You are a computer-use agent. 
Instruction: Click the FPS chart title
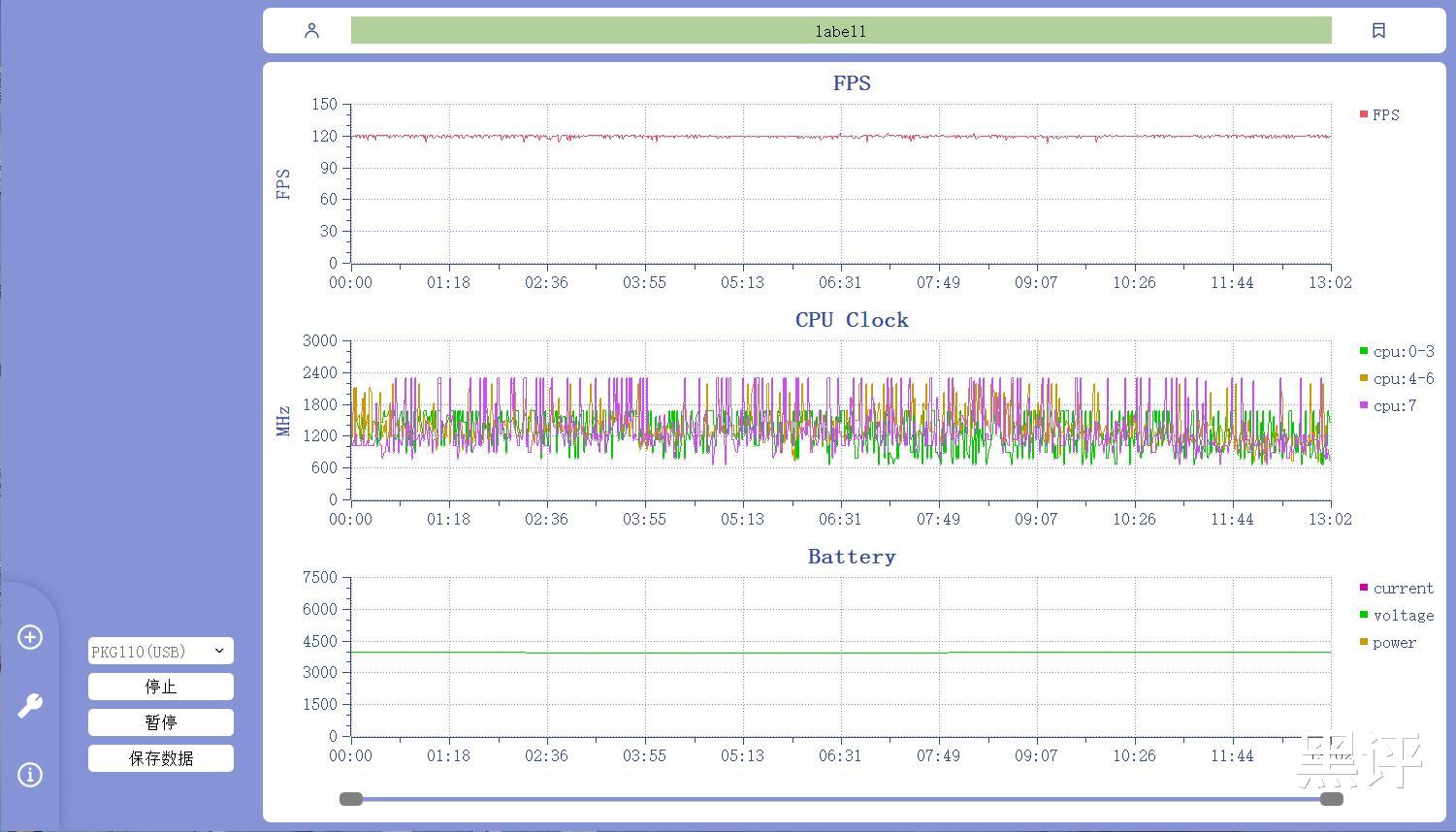[852, 83]
